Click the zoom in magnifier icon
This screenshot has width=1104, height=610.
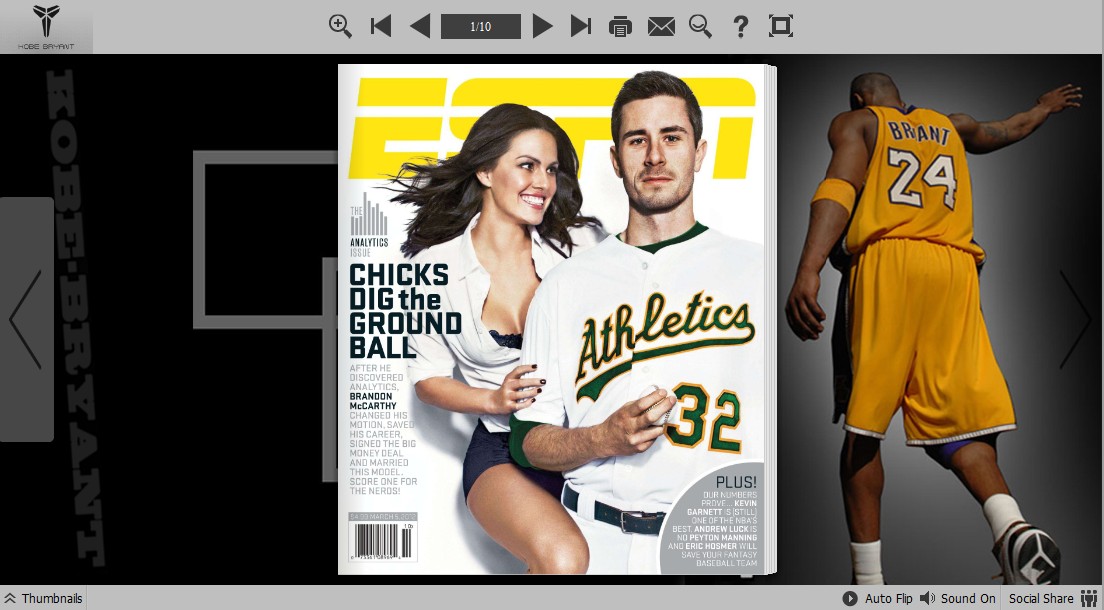coord(340,27)
